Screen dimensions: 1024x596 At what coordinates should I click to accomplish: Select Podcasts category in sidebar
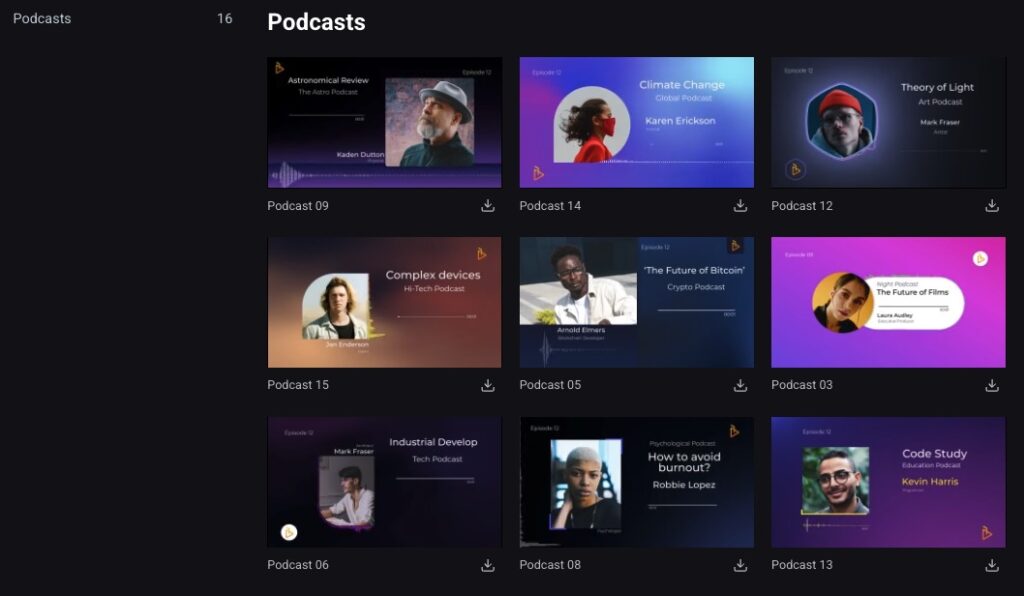click(x=42, y=19)
